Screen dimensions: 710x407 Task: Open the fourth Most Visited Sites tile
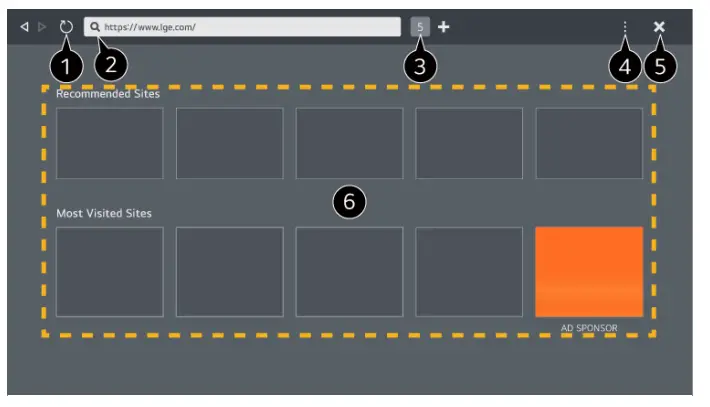(x=469, y=272)
